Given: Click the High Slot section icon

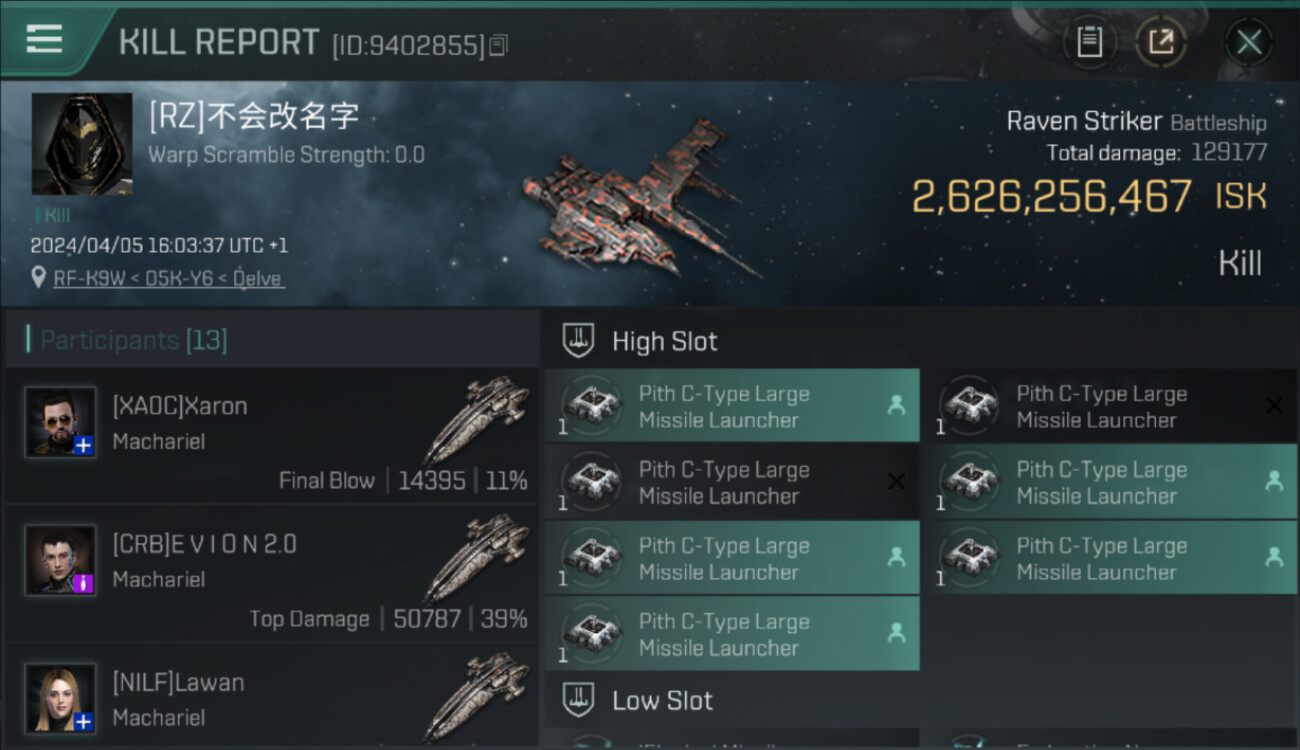Looking at the screenshot, I should 578,340.
